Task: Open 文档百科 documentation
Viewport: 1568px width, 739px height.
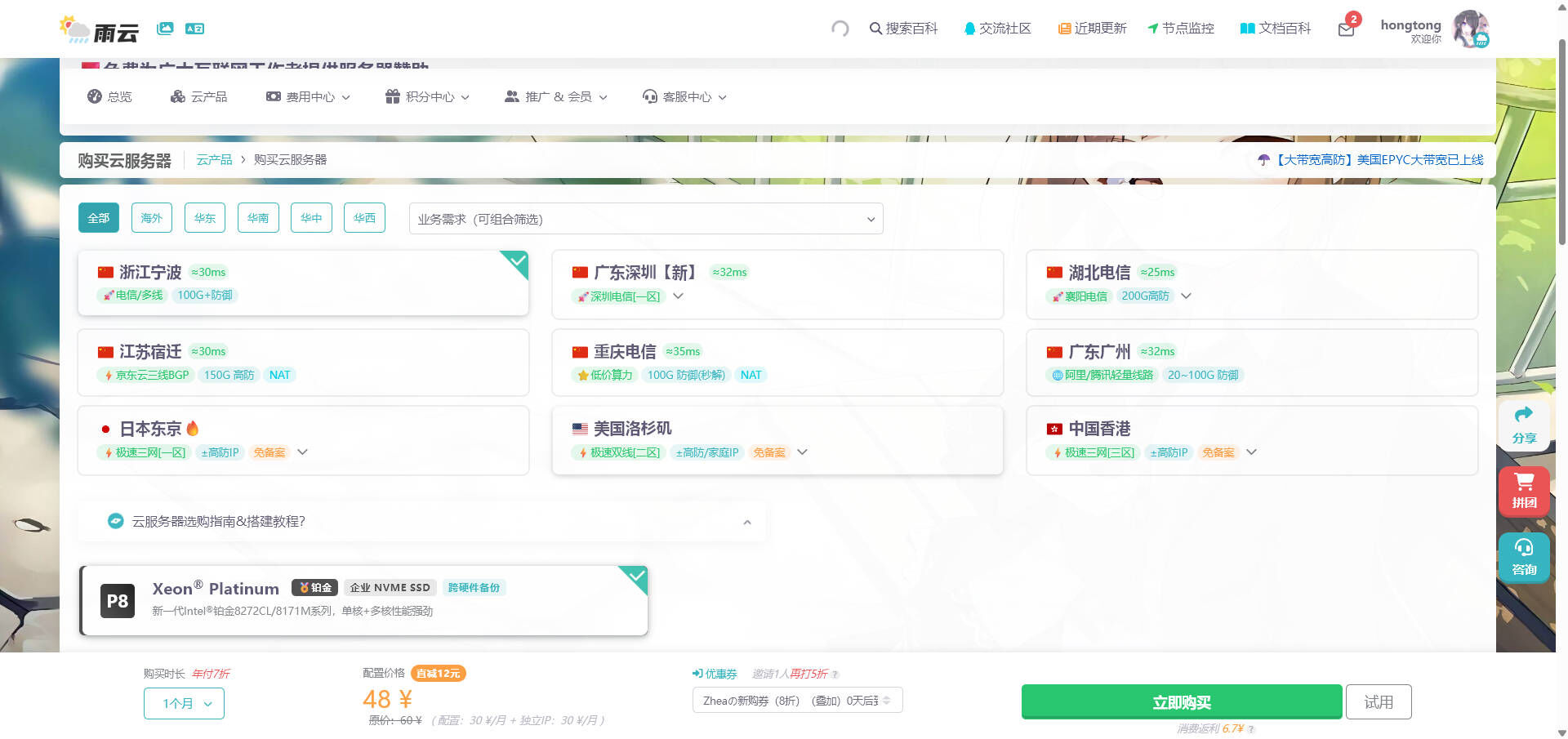Action: [1274, 28]
